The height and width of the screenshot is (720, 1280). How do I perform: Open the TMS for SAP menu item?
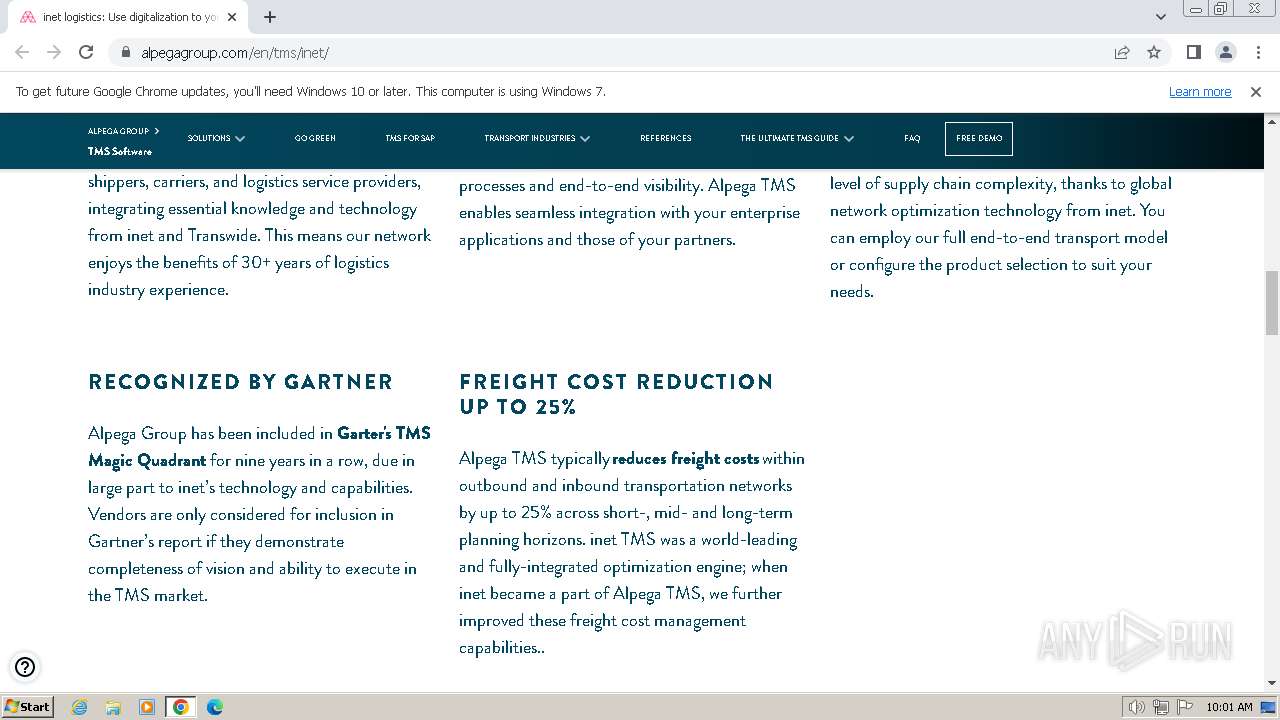[x=410, y=138]
